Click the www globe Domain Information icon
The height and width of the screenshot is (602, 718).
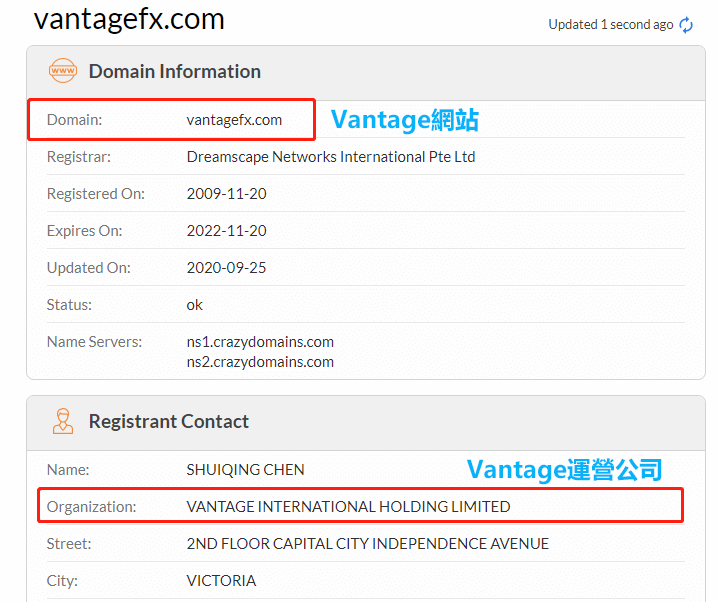[63, 71]
